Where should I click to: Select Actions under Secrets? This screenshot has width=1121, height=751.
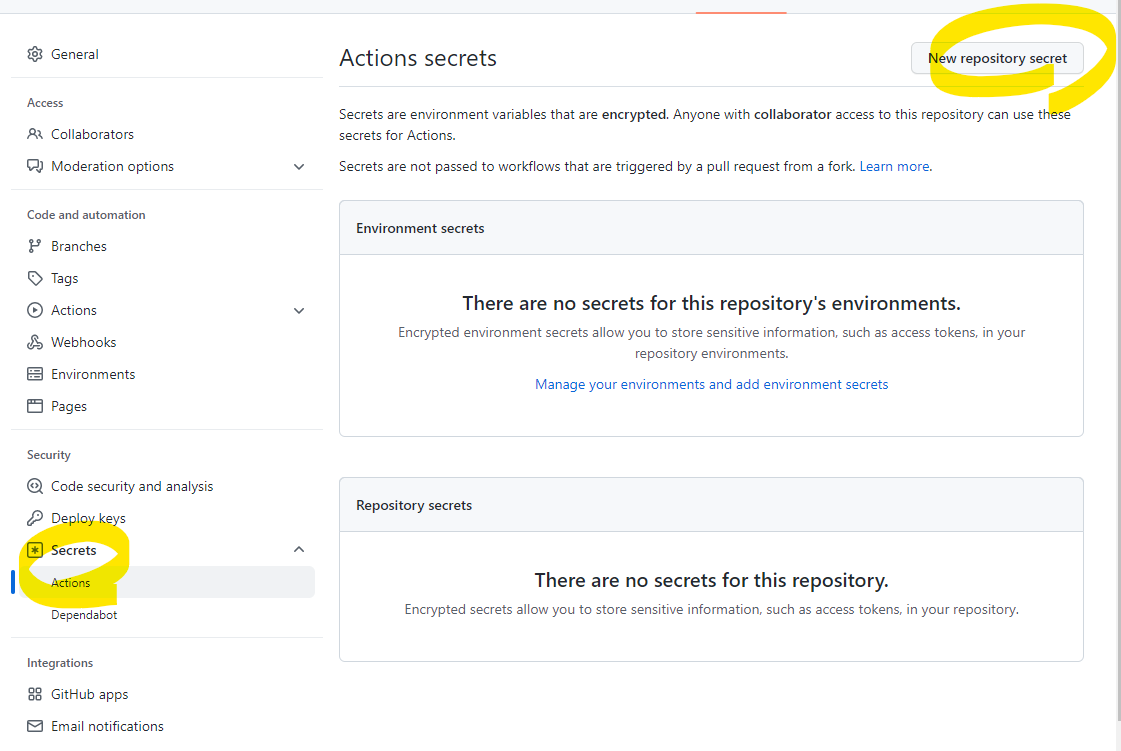[164, 582]
